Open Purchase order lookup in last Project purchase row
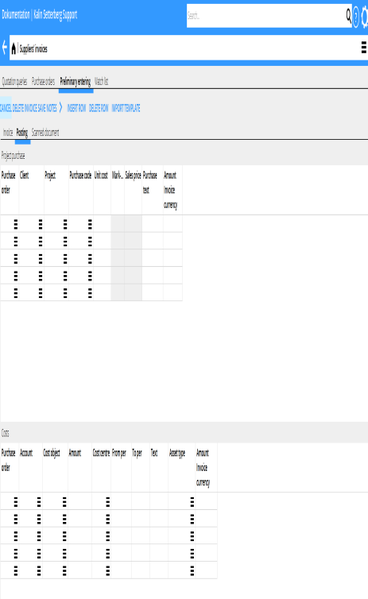Screen dimensions: 368x599 [x=16, y=293]
